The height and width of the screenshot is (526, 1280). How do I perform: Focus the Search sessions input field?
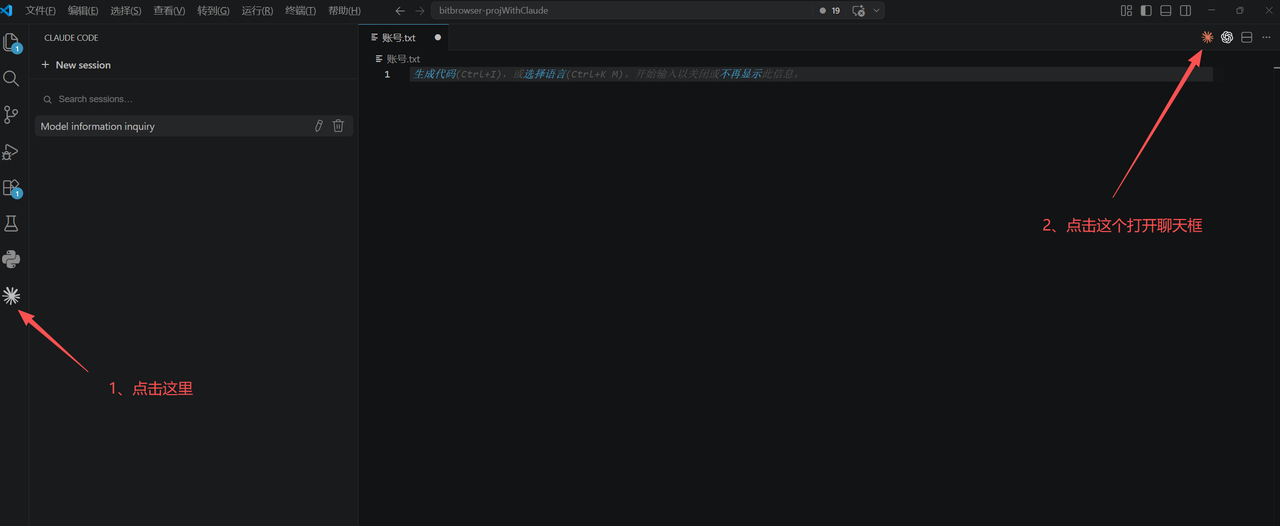point(195,99)
